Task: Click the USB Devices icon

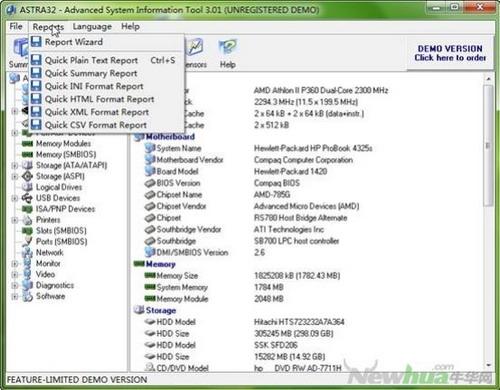Action: (27, 198)
